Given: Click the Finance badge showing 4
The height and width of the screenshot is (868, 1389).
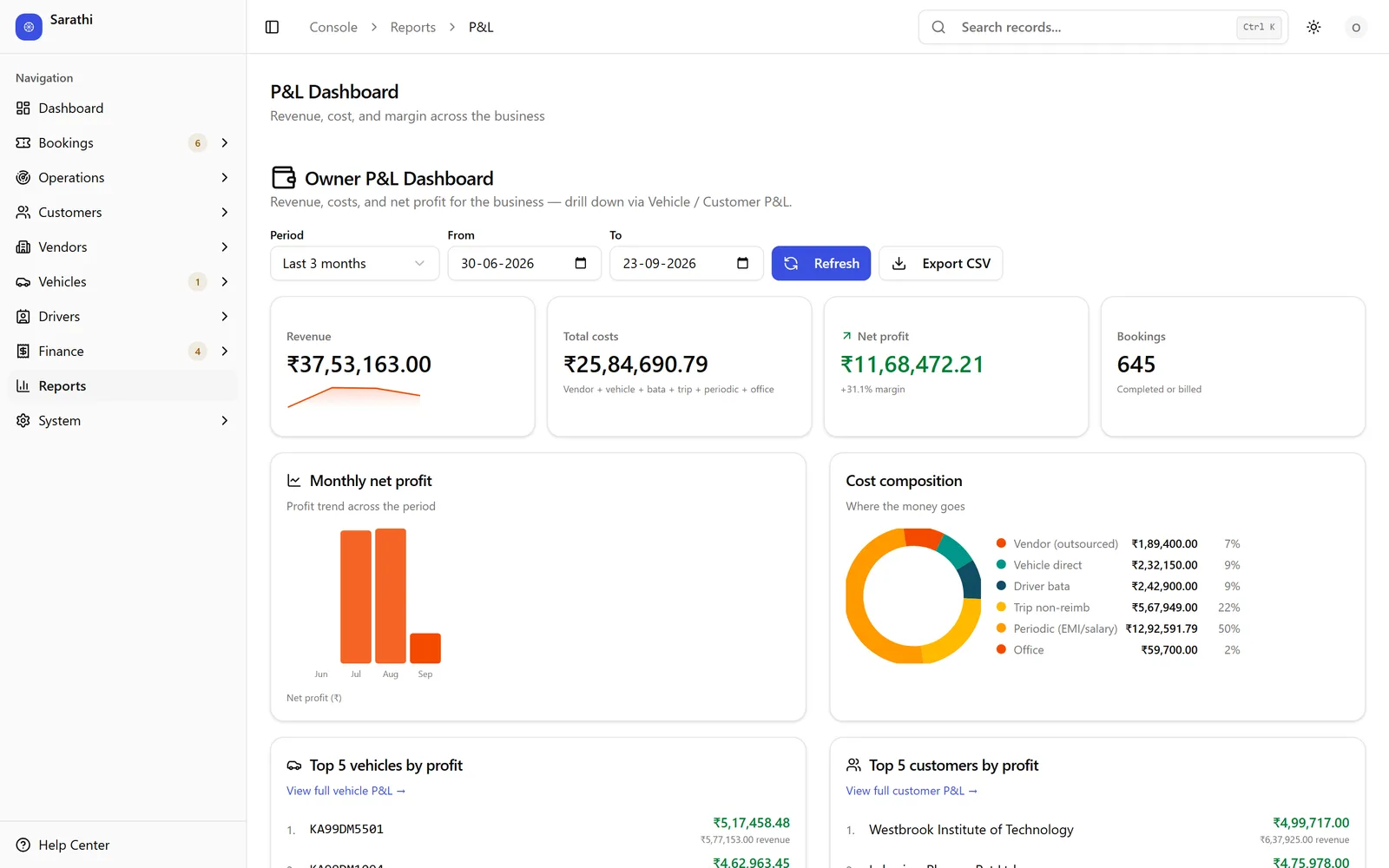Looking at the screenshot, I should pos(197,351).
